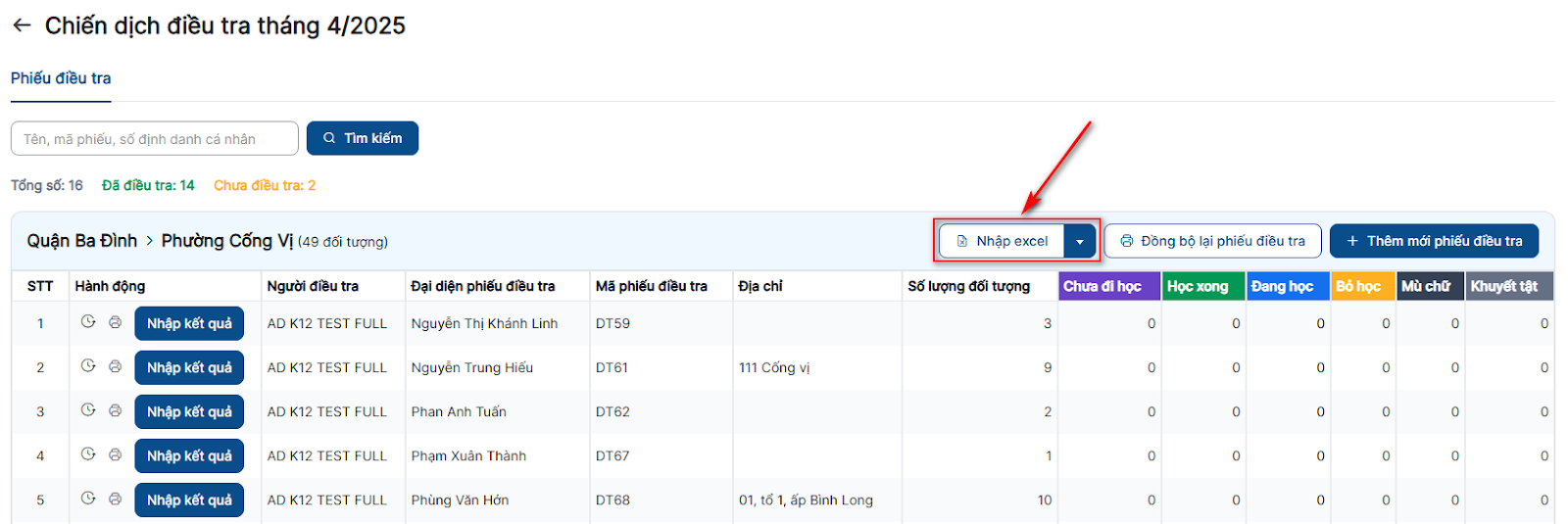
Task: Print the survey form in row 4
Action: [x=115, y=454]
